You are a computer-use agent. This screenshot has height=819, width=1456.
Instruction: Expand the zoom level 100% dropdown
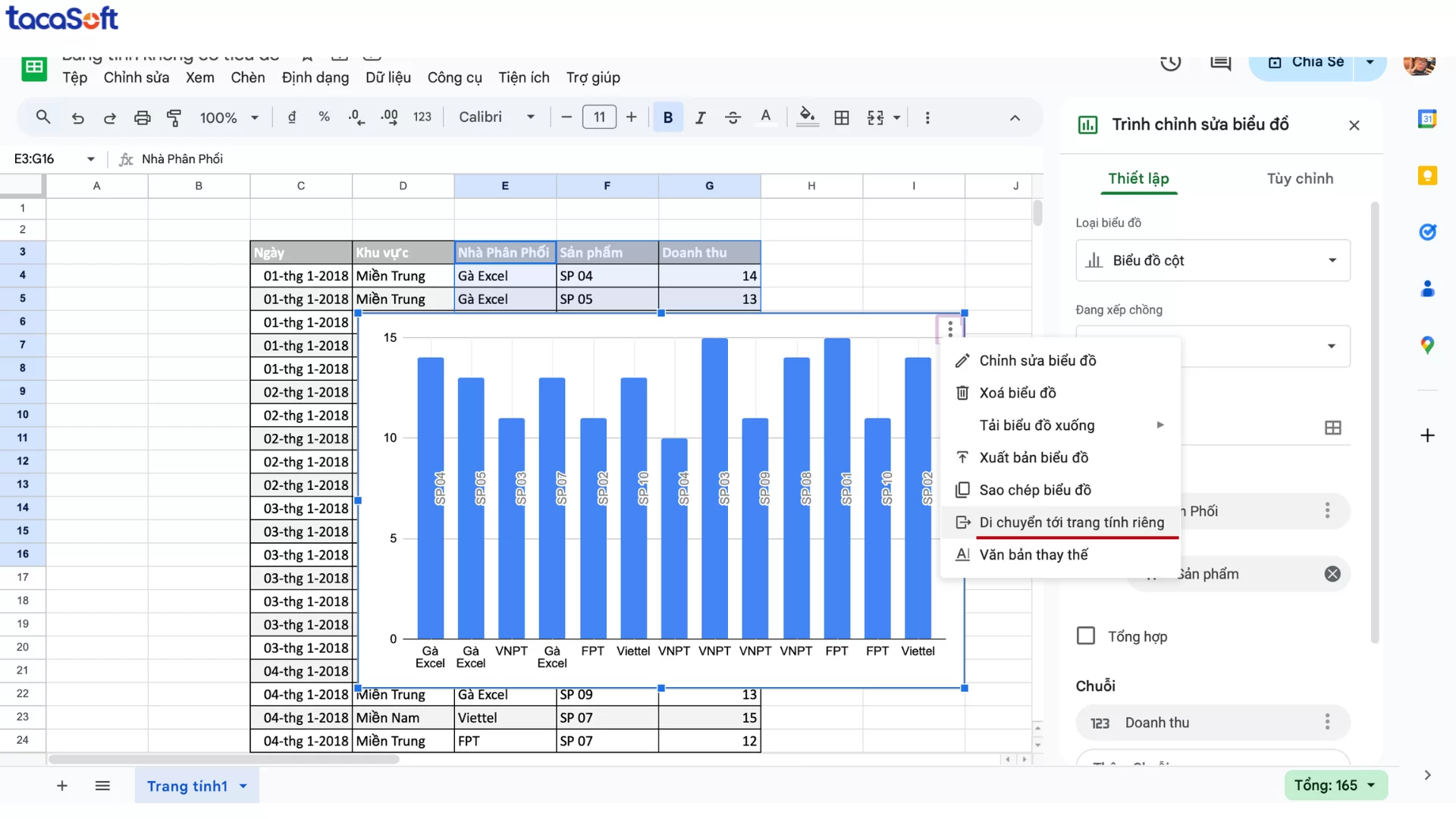coord(255,118)
